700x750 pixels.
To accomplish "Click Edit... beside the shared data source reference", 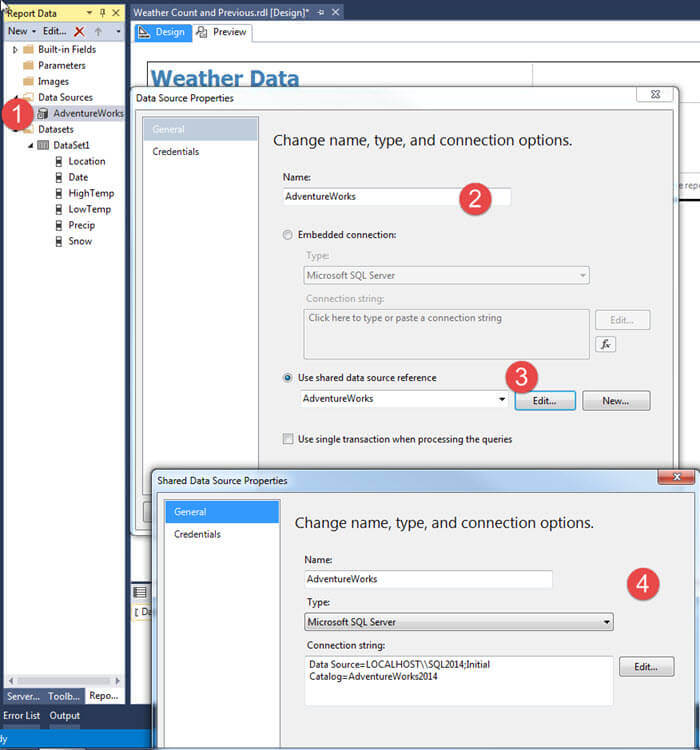I will pyautogui.click(x=545, y=401).
